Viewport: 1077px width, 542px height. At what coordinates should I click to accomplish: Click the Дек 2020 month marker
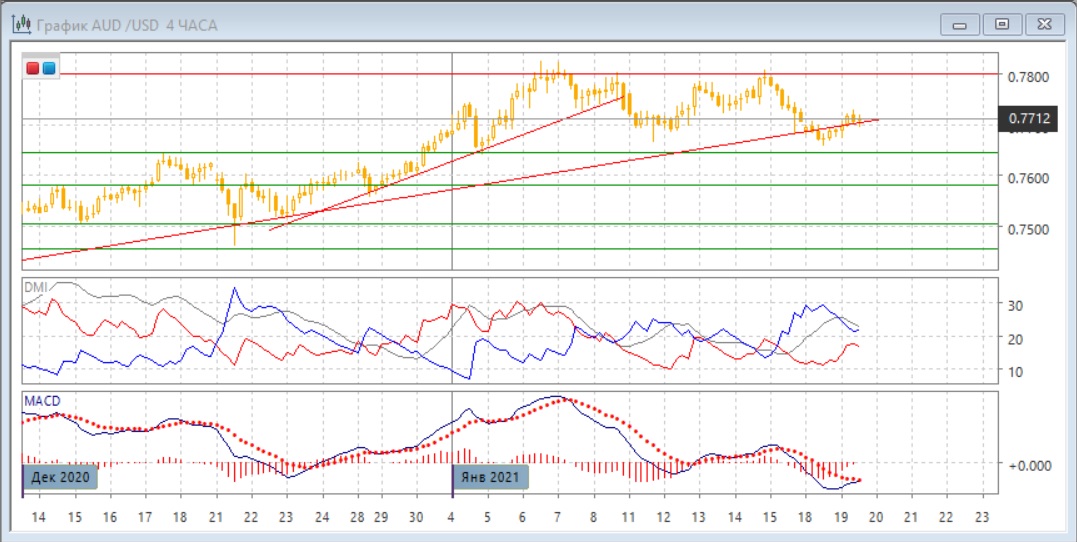pos(61,477)
